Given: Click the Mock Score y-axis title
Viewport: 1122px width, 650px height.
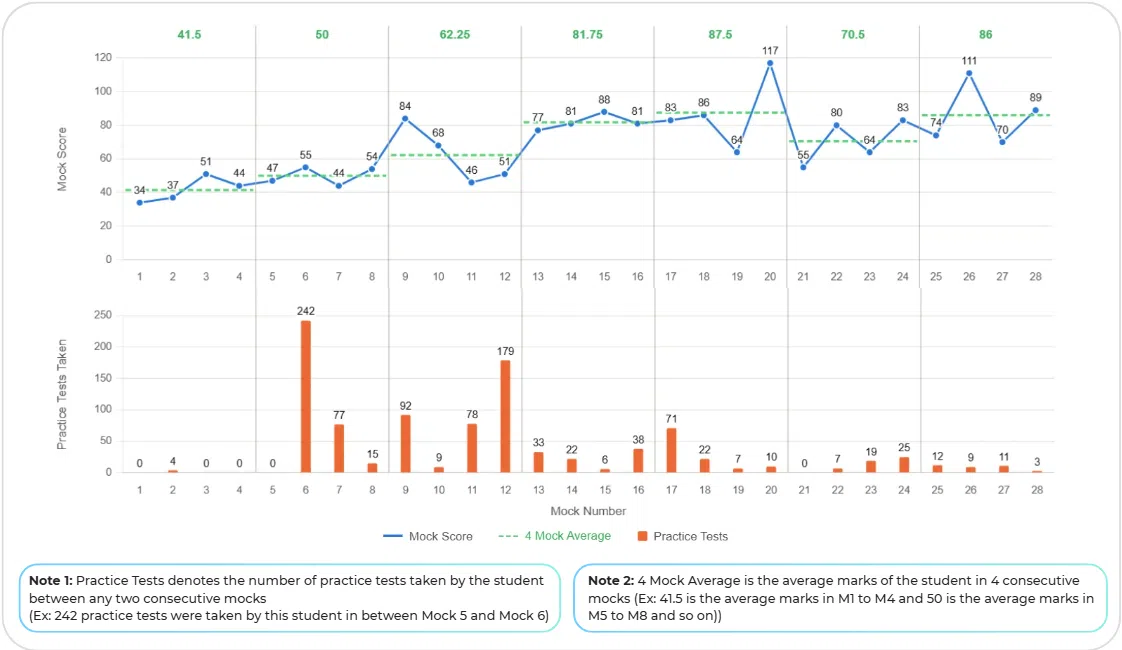Looking at the screenshot, I should (62, 159).
